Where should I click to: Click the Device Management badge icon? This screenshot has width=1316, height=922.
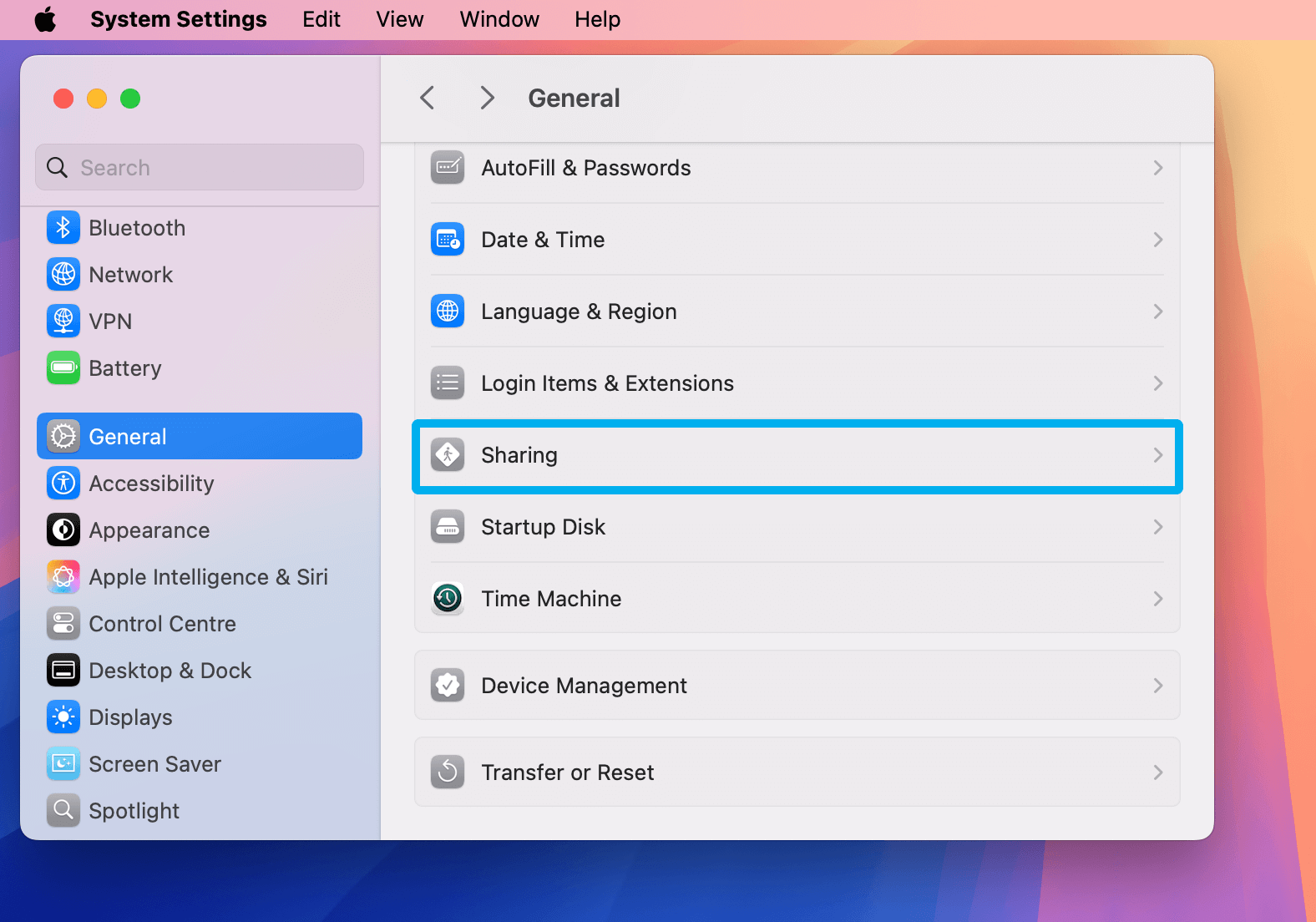tap(448, 686)
